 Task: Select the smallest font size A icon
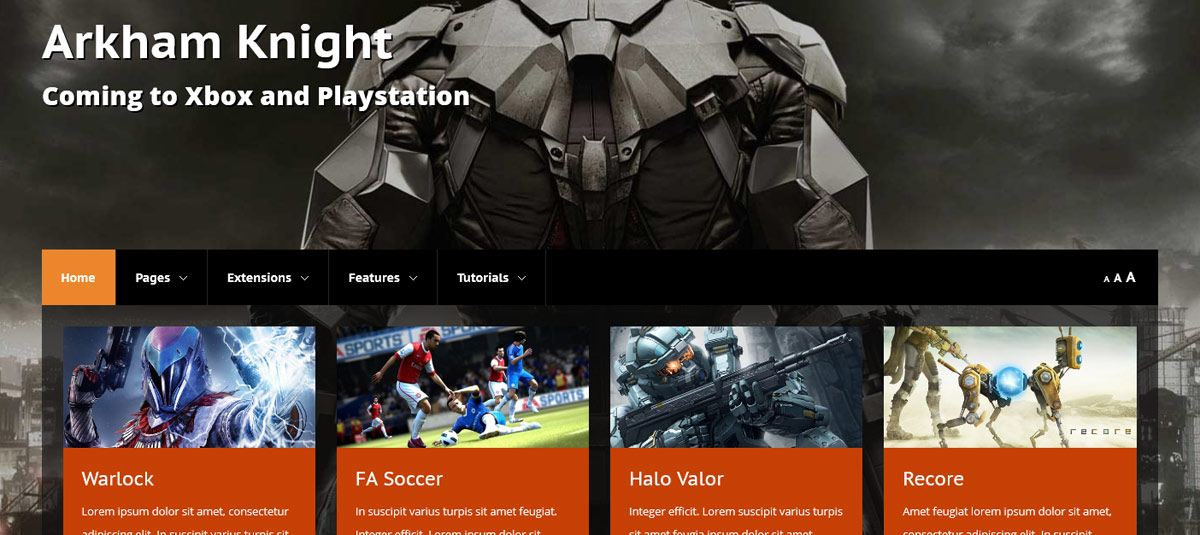click(x=1107, y=279)
